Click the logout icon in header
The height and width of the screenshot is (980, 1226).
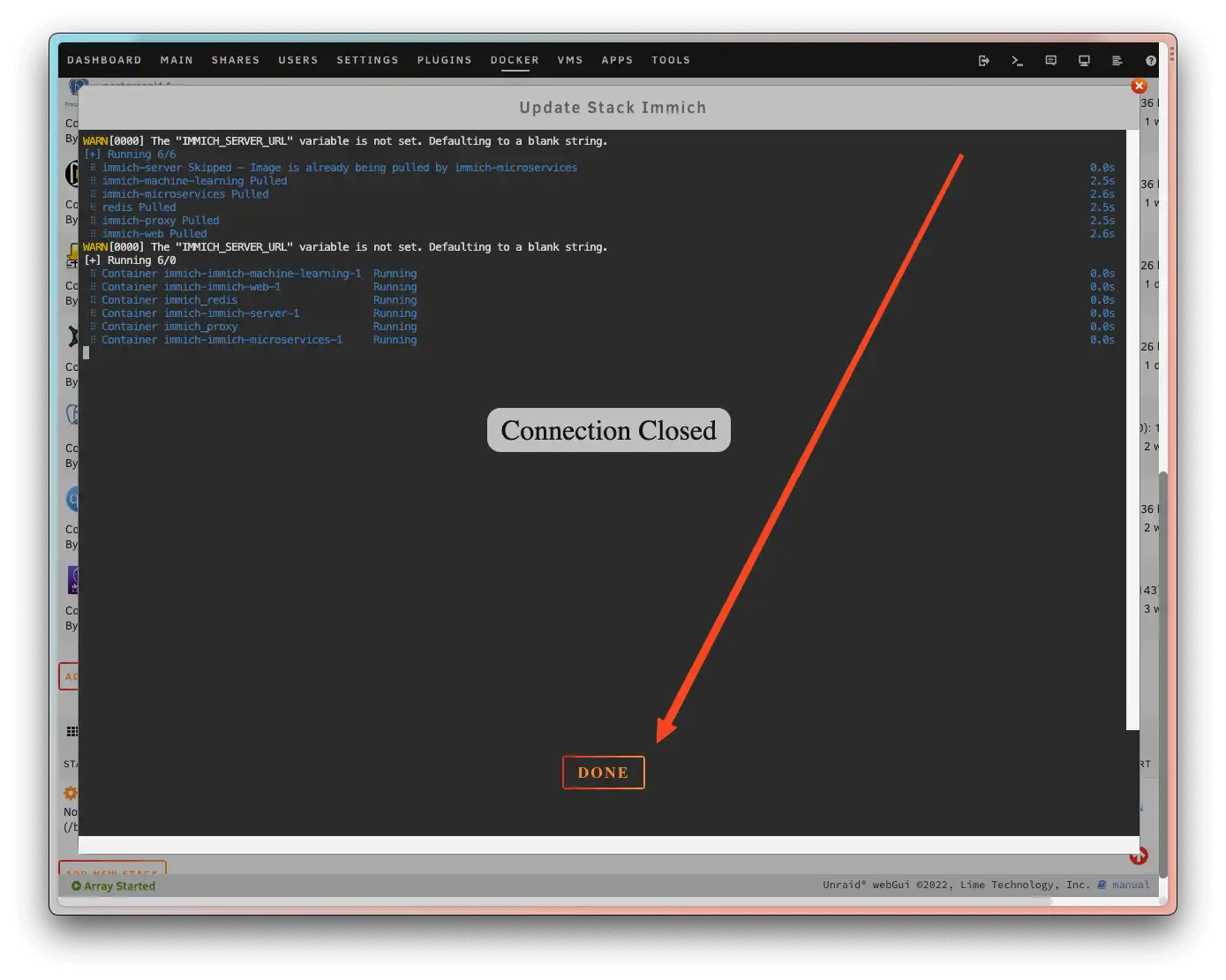click(x=983, y=61)
